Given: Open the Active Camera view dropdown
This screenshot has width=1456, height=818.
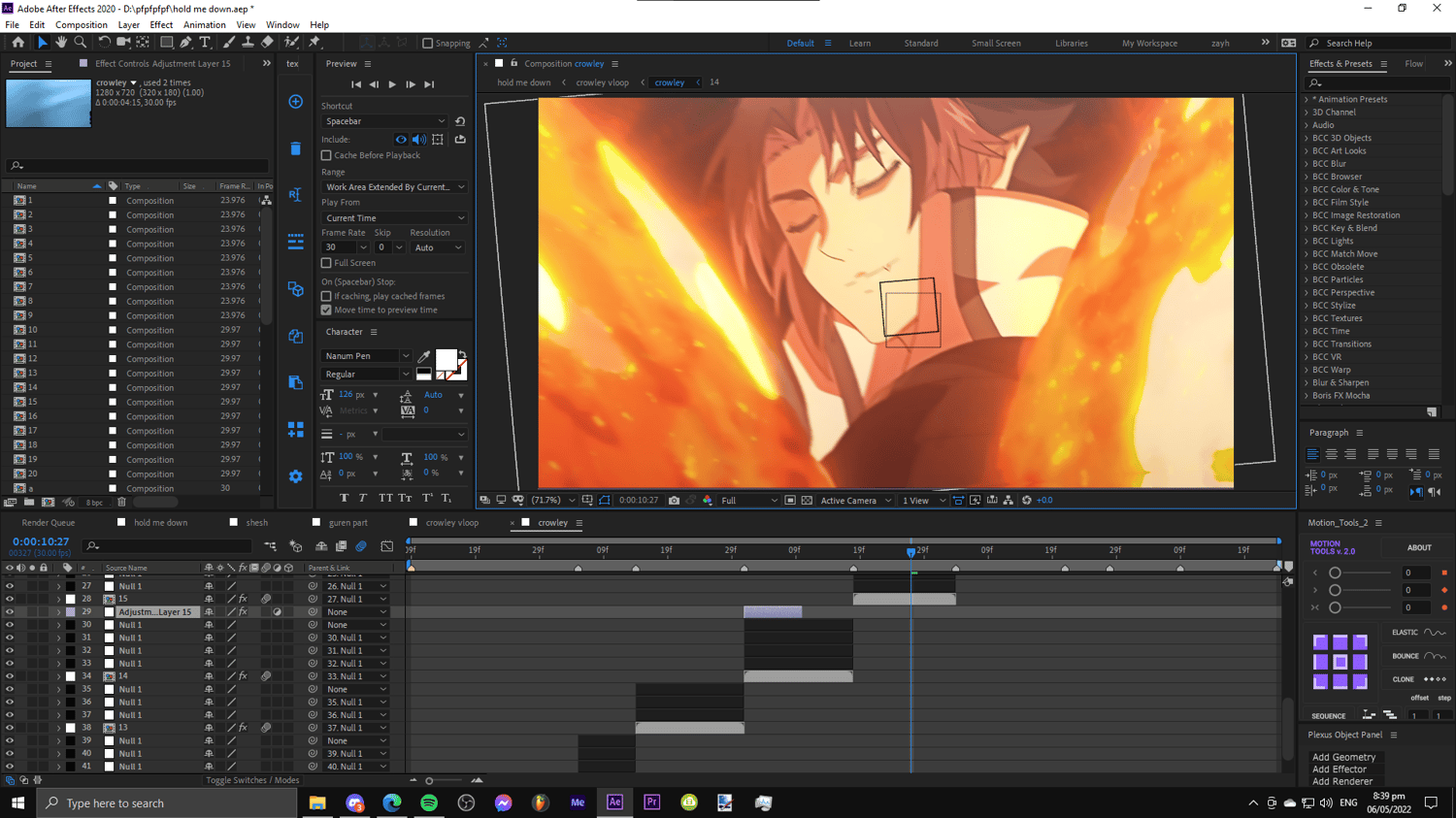Looking at the screenshot, I should 856,501.
